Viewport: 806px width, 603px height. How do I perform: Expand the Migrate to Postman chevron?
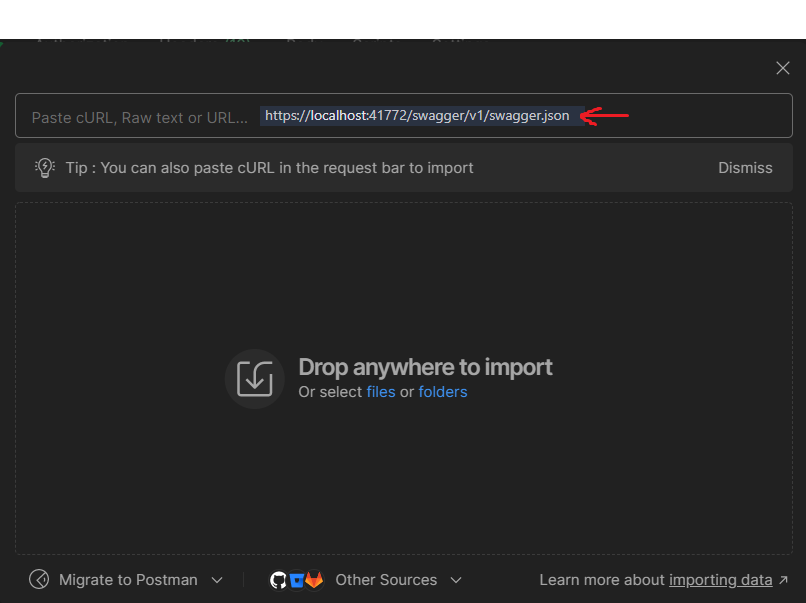pyautogui.click(x=217, y=580)
